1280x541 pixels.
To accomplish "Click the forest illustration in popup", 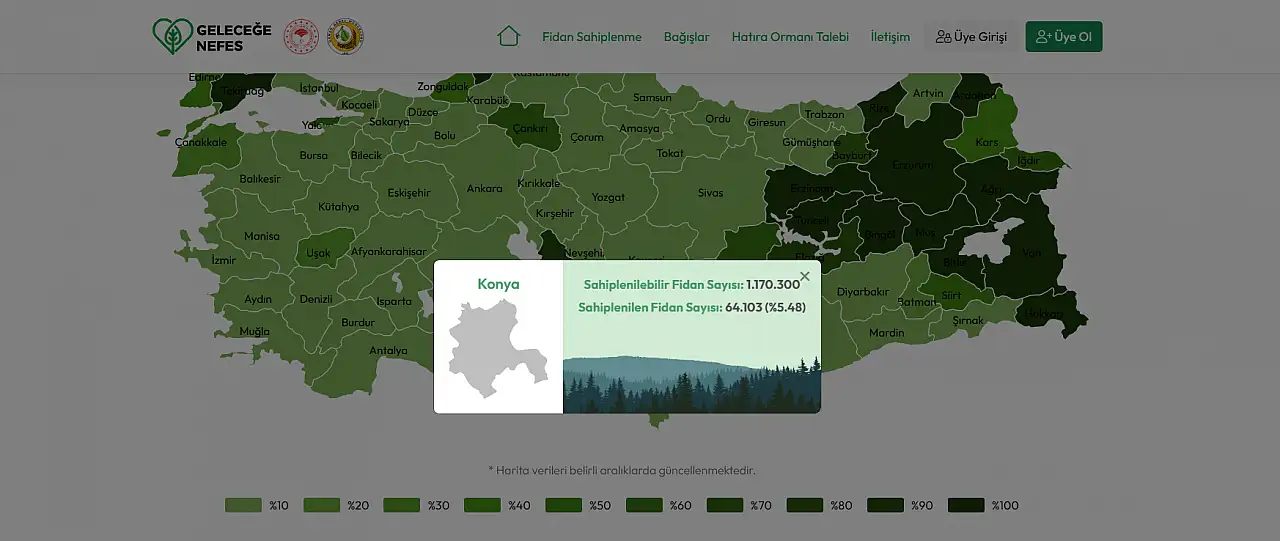I will (692, 385).
